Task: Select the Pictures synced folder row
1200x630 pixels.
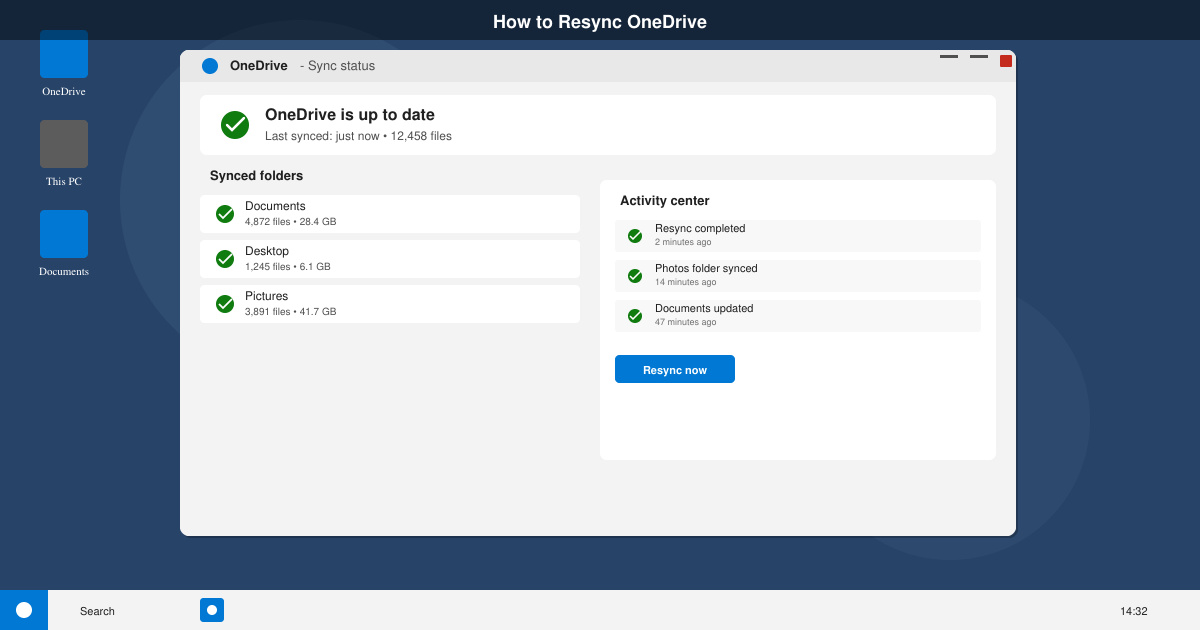Action: (x=390, y=304)
